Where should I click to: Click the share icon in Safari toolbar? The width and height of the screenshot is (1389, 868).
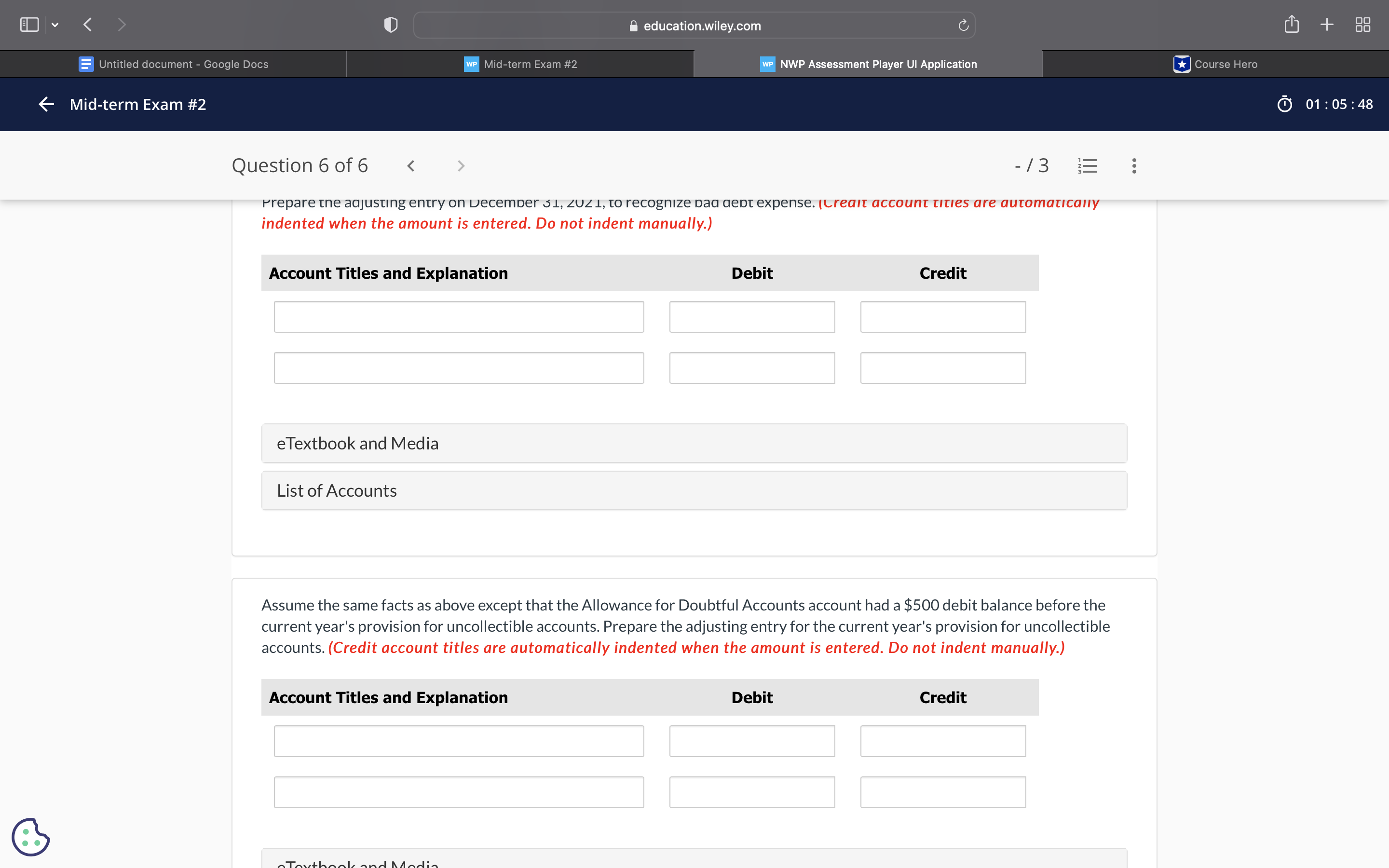pyautogui.click(x=1292, y=24)
